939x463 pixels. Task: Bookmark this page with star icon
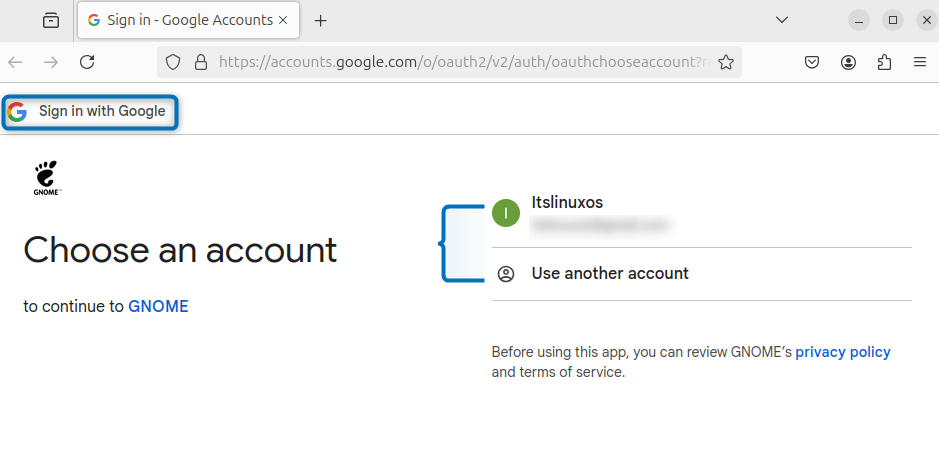[x=726, y=62]
